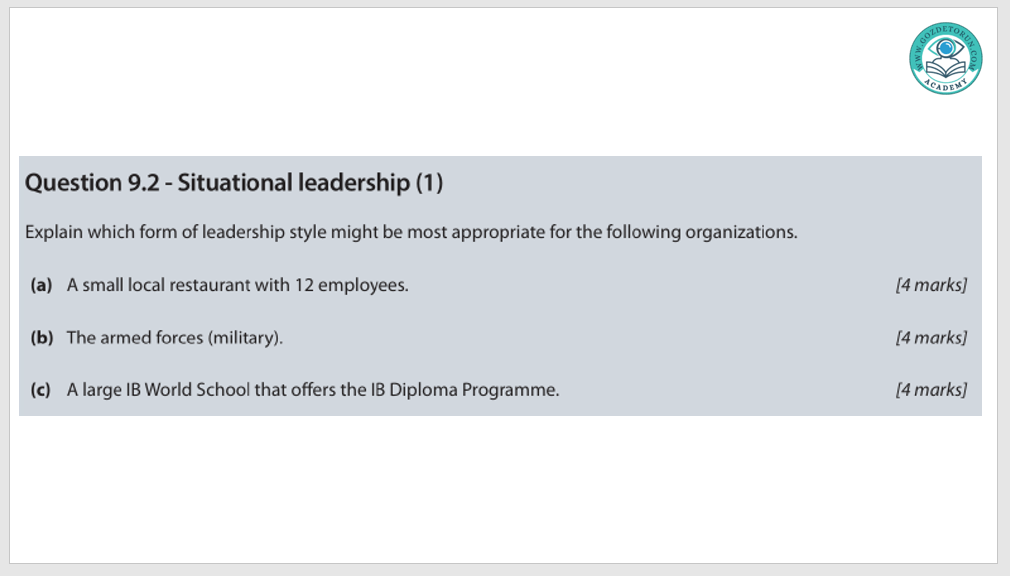Click "12 employees" in part (a)

(x=351, y=285)
